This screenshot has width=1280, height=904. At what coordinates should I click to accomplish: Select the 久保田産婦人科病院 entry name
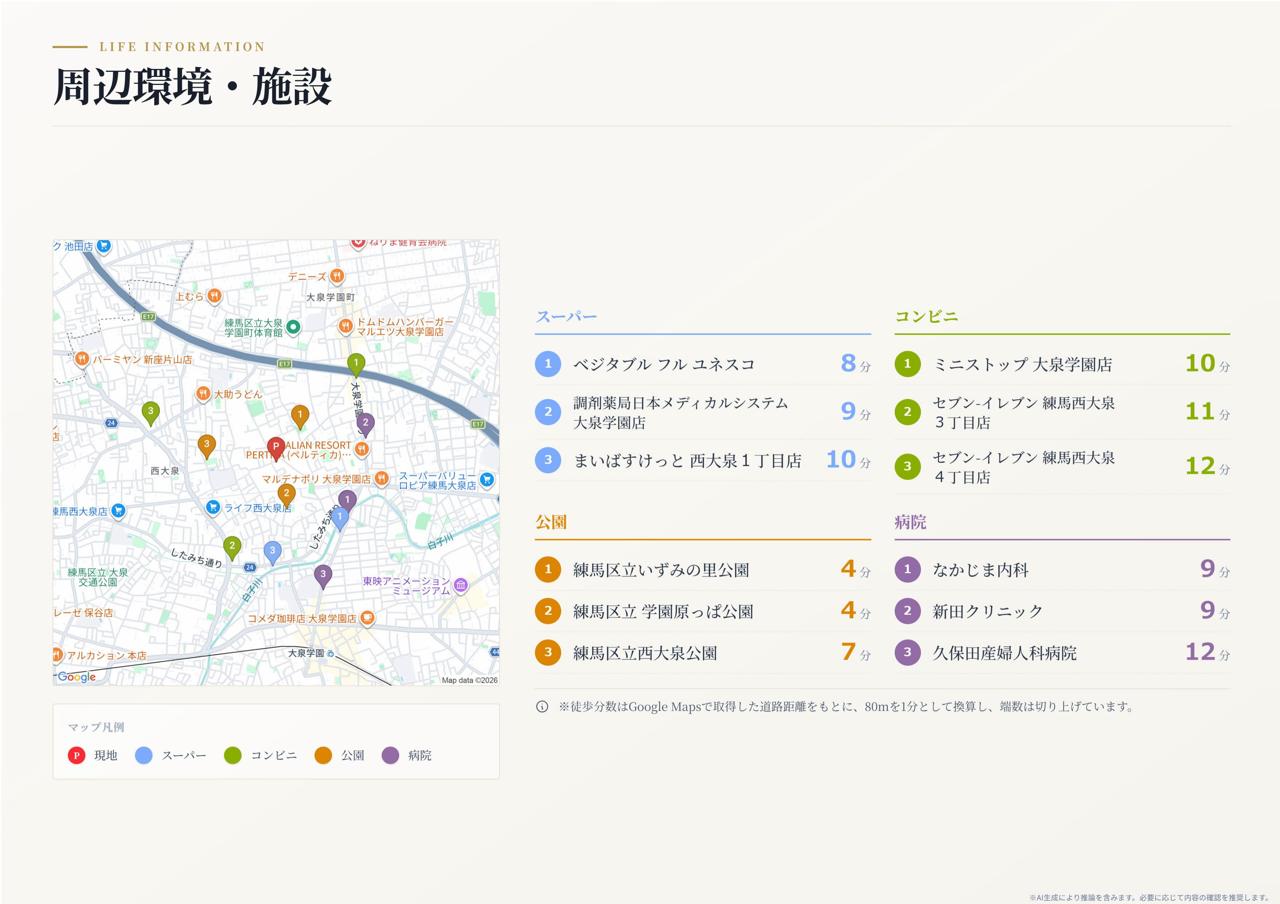[1005, 653]
